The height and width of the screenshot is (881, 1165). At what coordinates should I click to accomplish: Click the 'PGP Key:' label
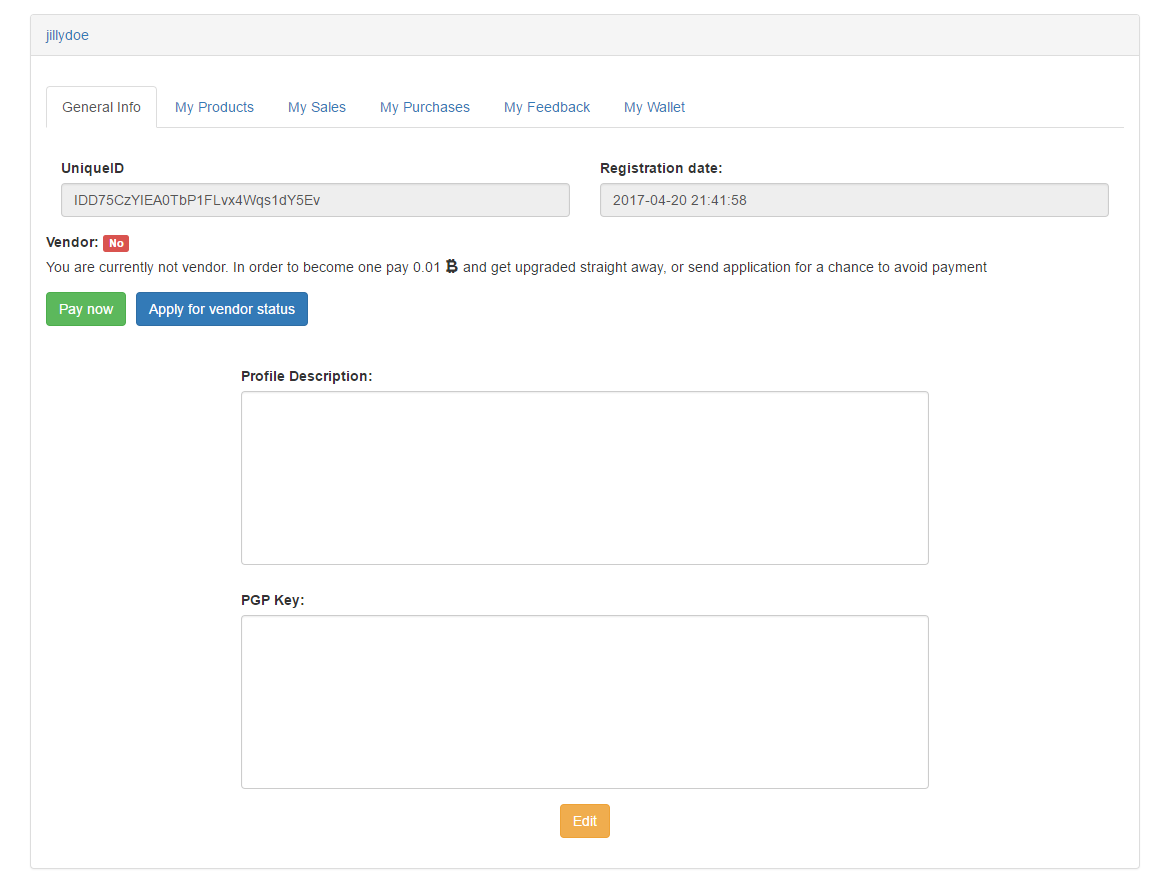(272, 600)
